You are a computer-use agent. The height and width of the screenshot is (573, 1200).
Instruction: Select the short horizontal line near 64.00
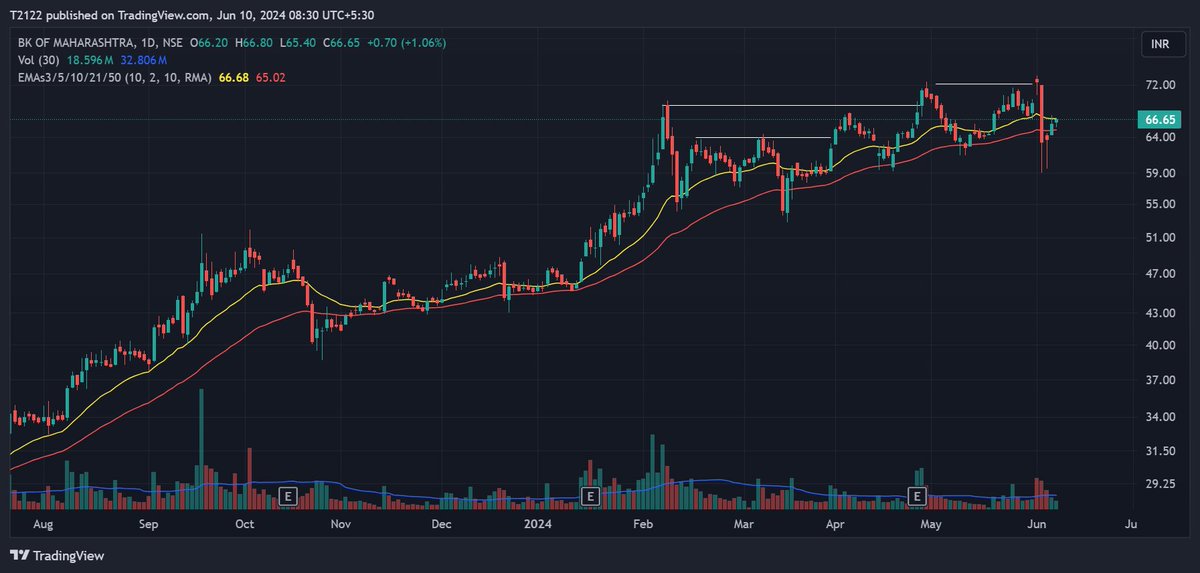point(763,138)
